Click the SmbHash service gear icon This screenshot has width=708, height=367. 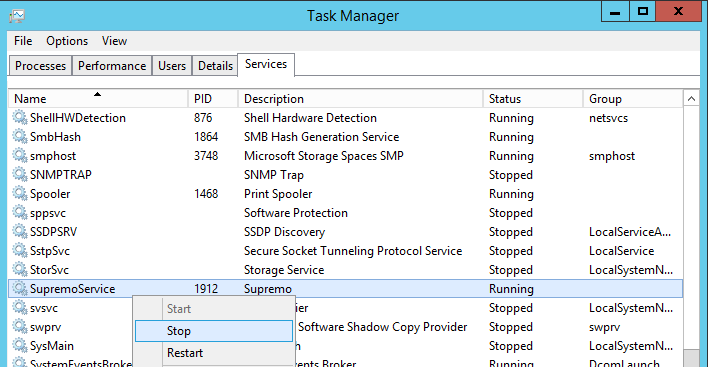pyautogui.click(x=19, y=136)
